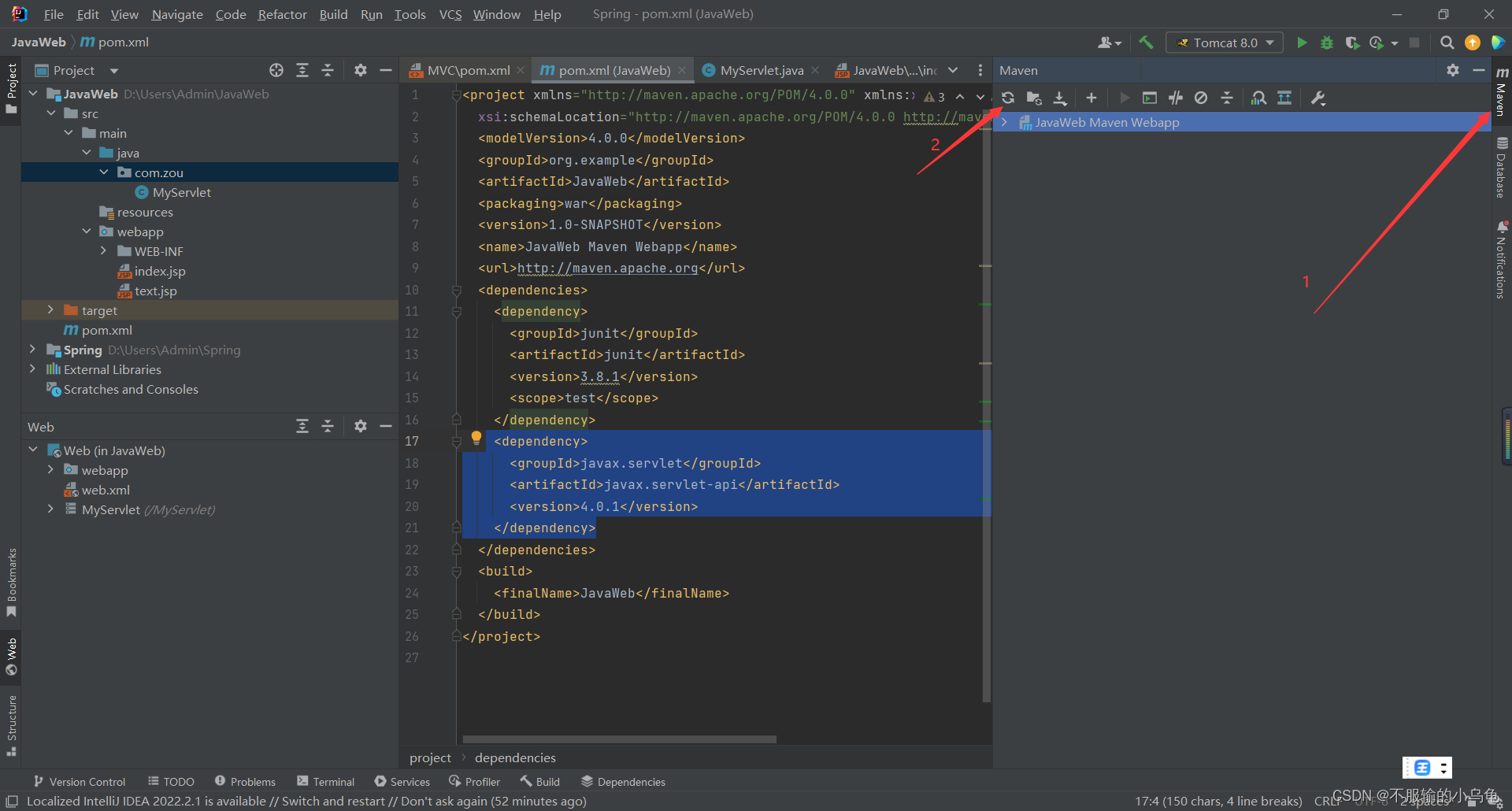
Task: Open Maven dependency analyzer icon
Action: click(x=1259, y=98)
